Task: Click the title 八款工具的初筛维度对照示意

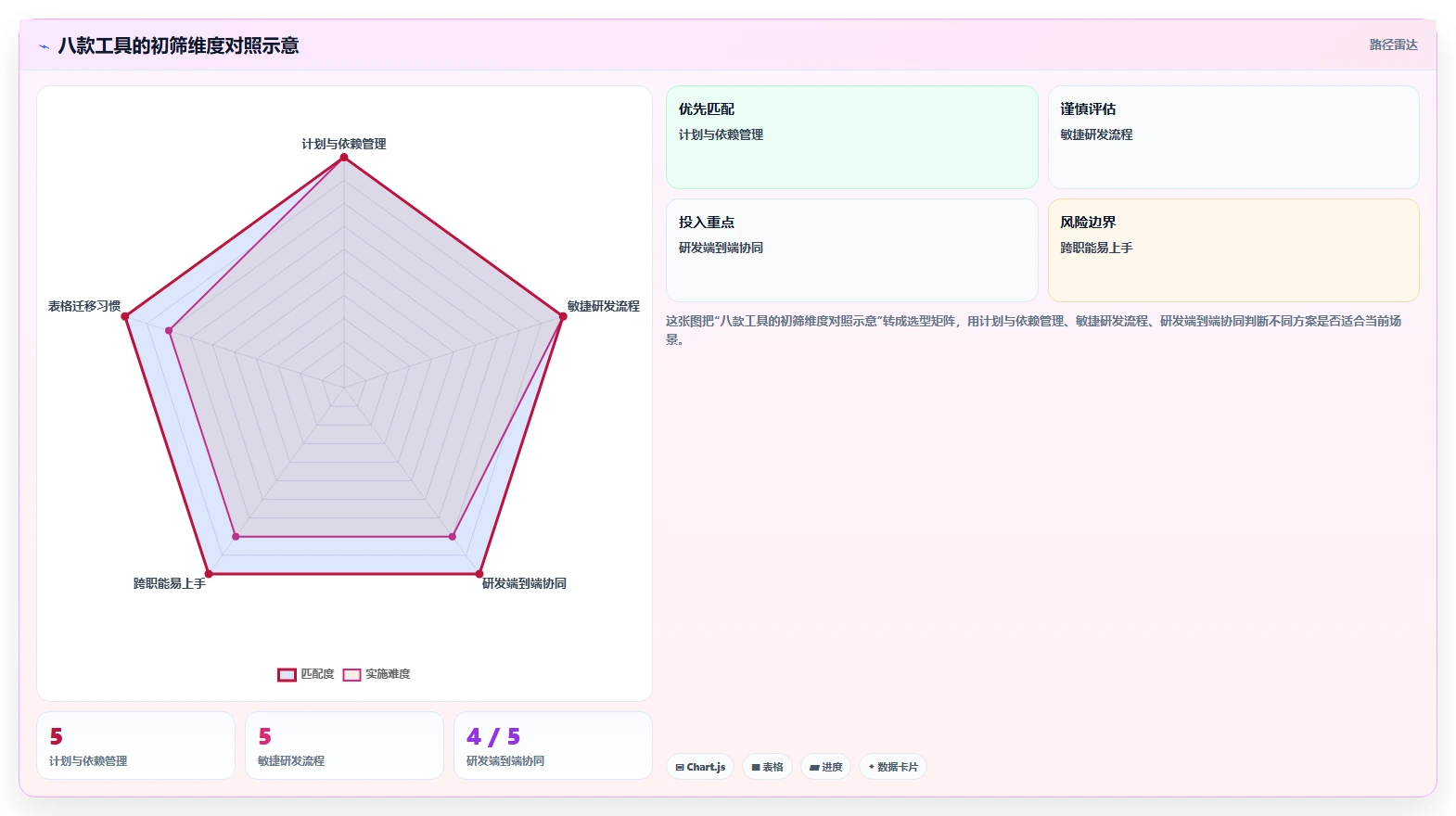Action: tap(178, 45)
